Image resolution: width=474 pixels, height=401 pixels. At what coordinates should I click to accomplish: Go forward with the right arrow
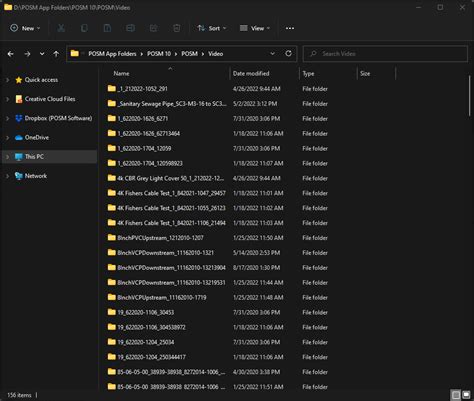(x=27, y=54)
